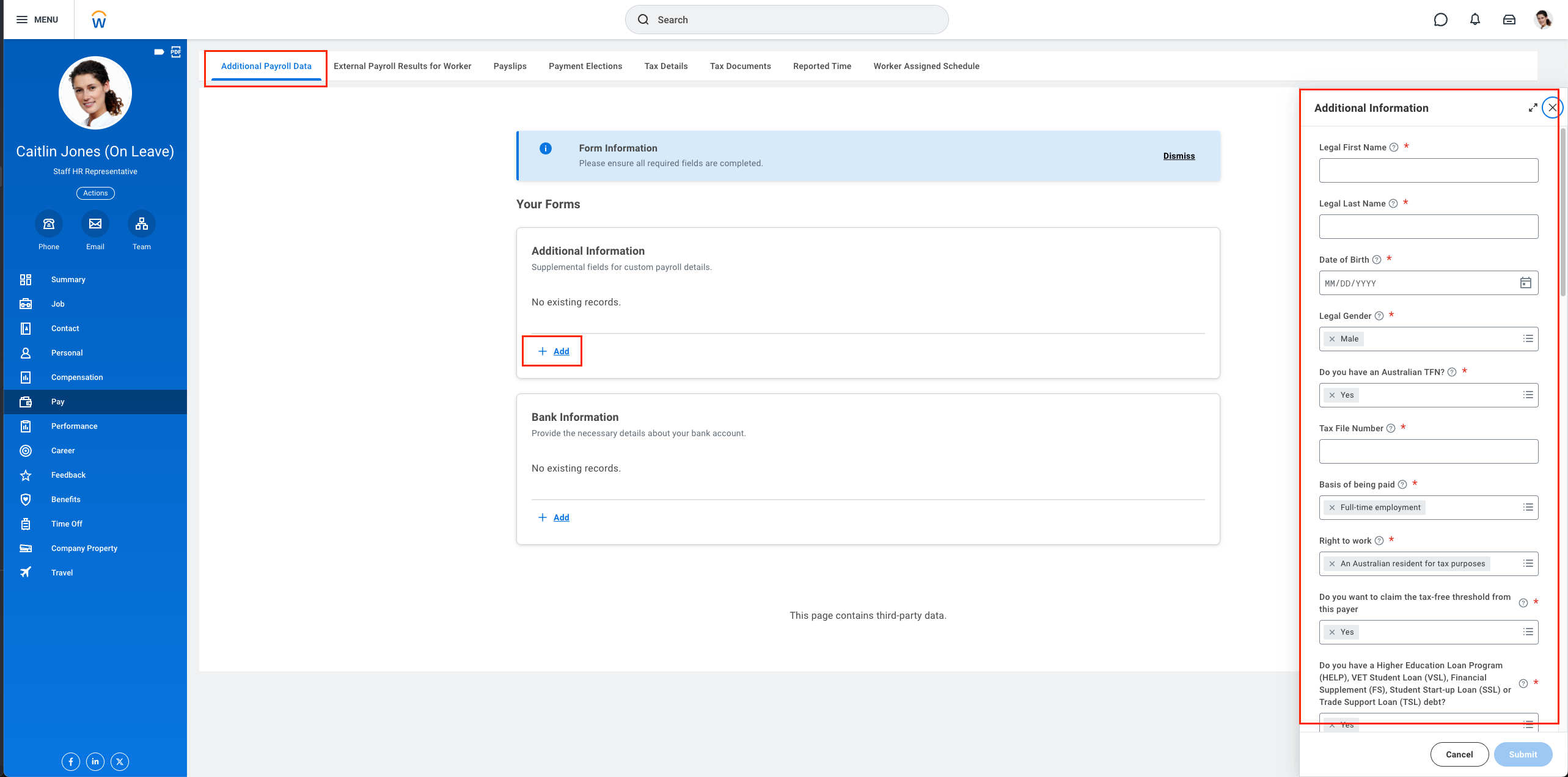1568x777 pixels.
Task: Open the Australian TFN options list
Action: [1528, 395]
